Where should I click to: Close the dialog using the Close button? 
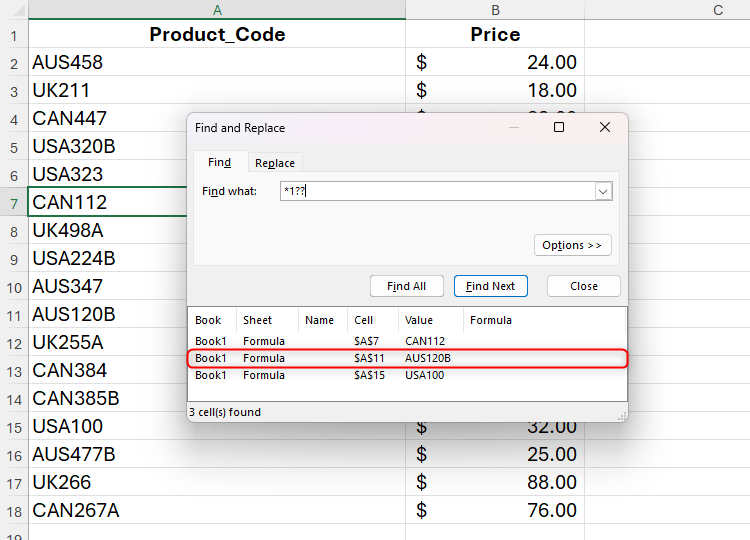tap(583, 286)
